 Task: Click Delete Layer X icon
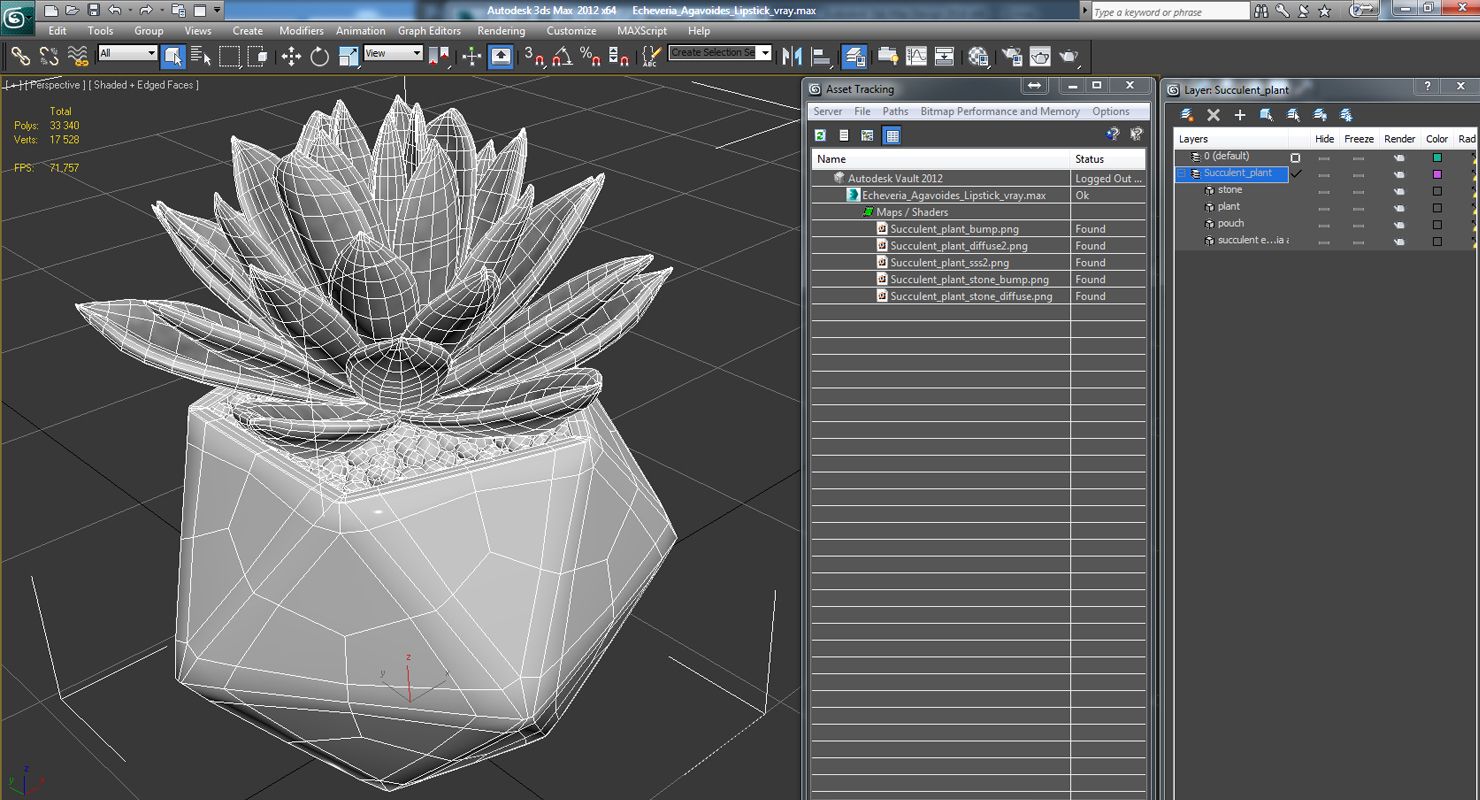point(1213,115)
